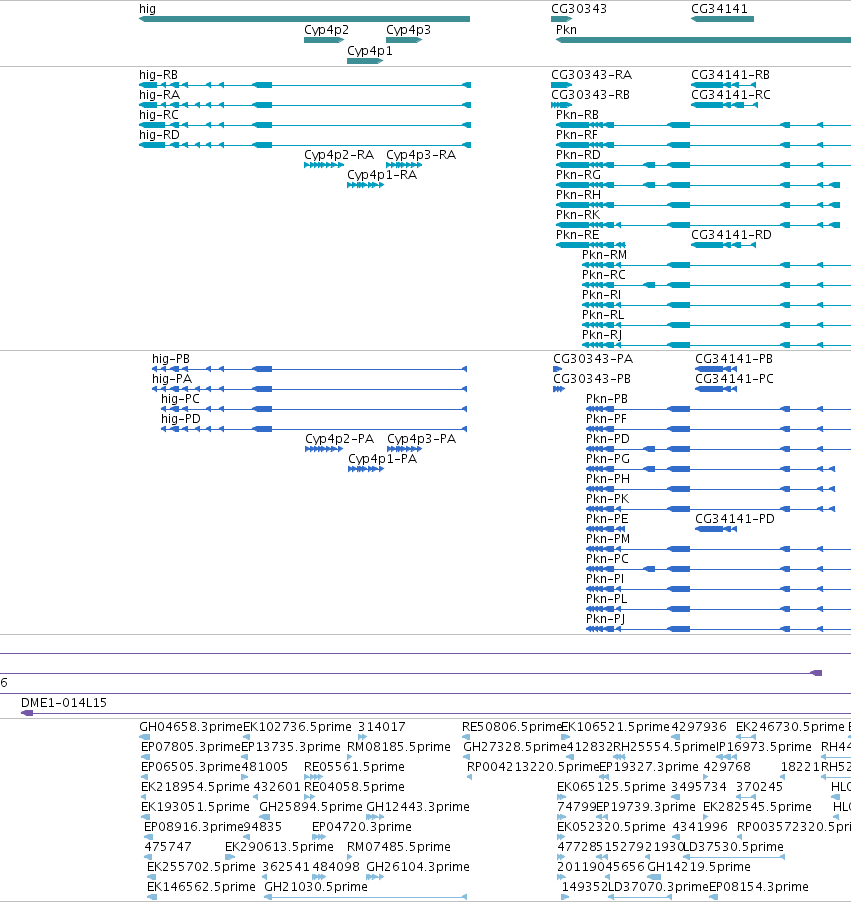This screenshot has height=902, width=851.
Task: Open transcript CG34141-RD
Action: pyautogui.click(x=731, y=235)
